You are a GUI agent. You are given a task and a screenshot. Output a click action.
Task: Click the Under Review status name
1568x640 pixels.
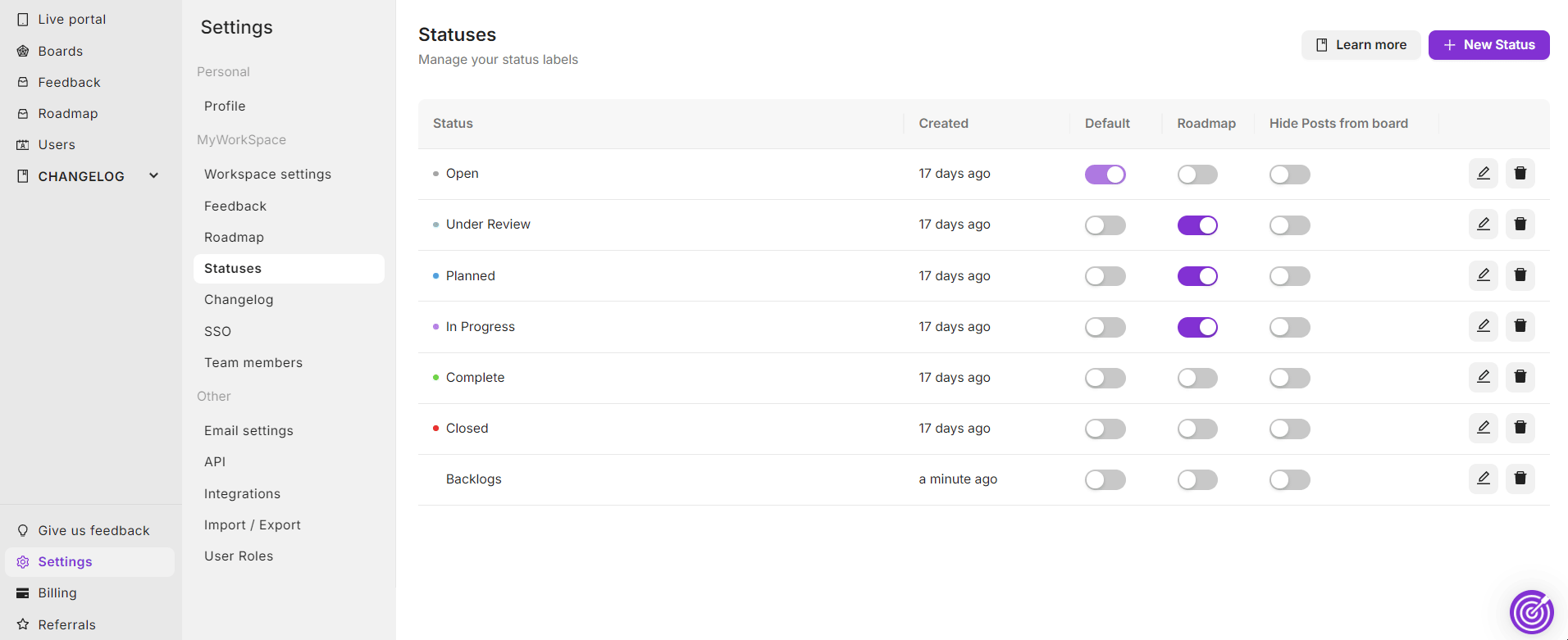point(488,224)
